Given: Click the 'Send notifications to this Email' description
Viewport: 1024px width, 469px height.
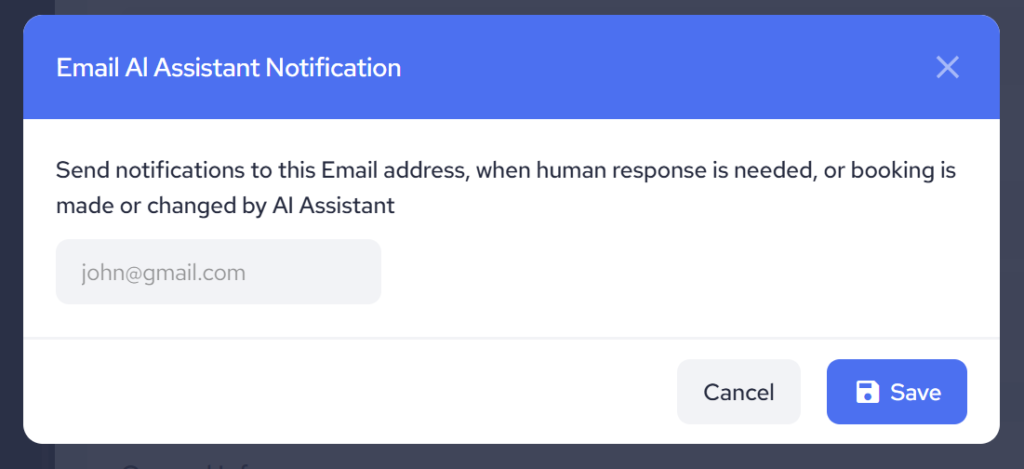Looking at the screenshot, I should [260, 171].
